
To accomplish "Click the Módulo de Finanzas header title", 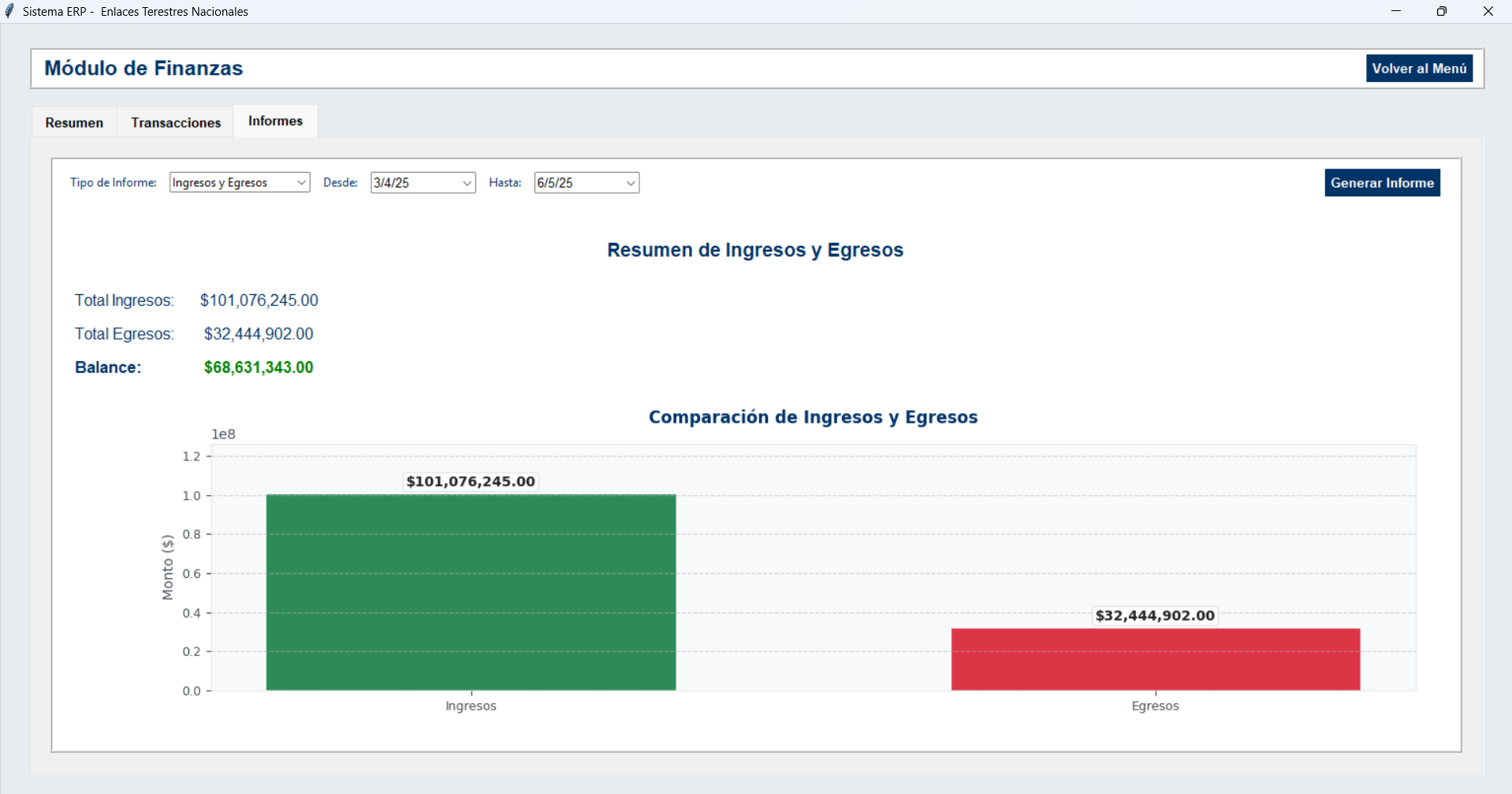I will [x=143, y=69].
